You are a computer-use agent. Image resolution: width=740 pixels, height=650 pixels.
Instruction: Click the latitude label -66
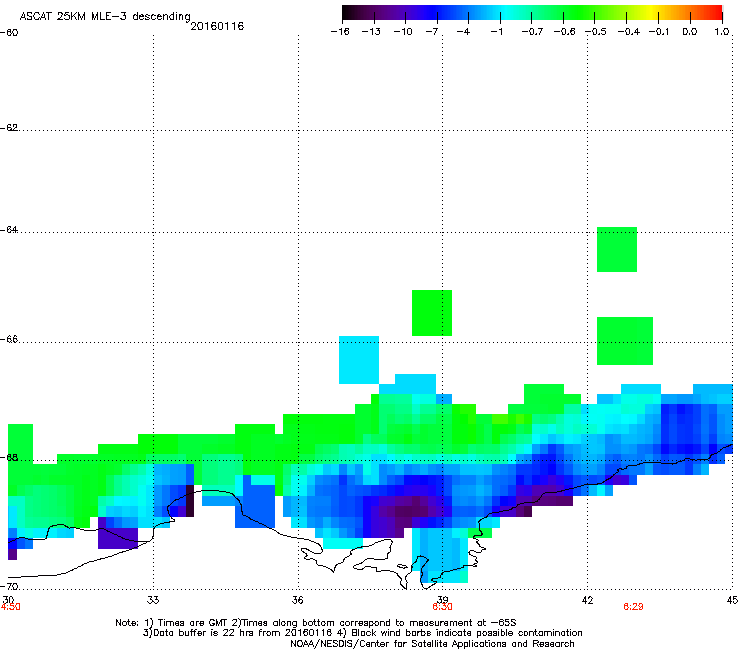9,339
